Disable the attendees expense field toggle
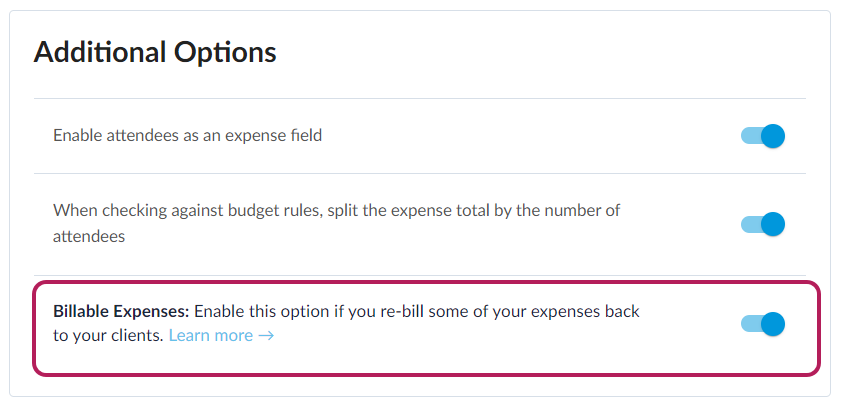The width and height of the screenshot is (852, 418). (762, 136)
